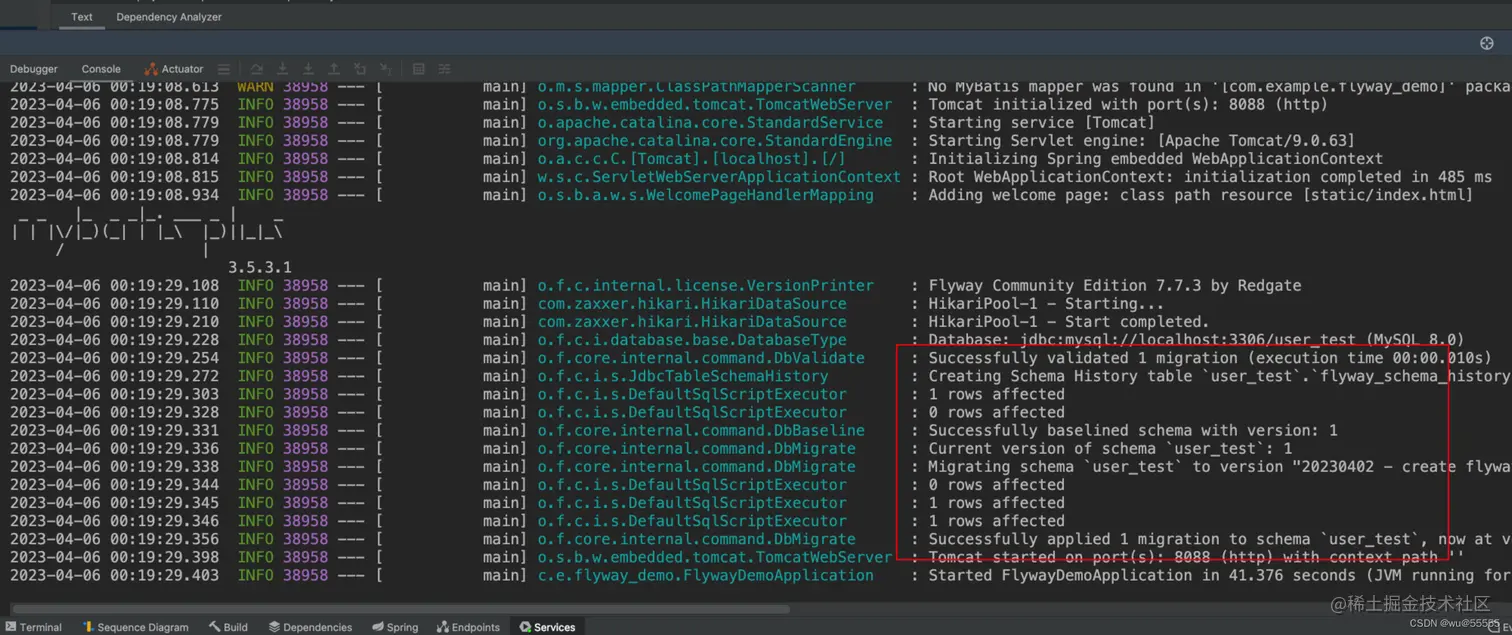1512x635 pixels.
Task: Open the Sequence Diagram tool window
Action: point(135,627)
